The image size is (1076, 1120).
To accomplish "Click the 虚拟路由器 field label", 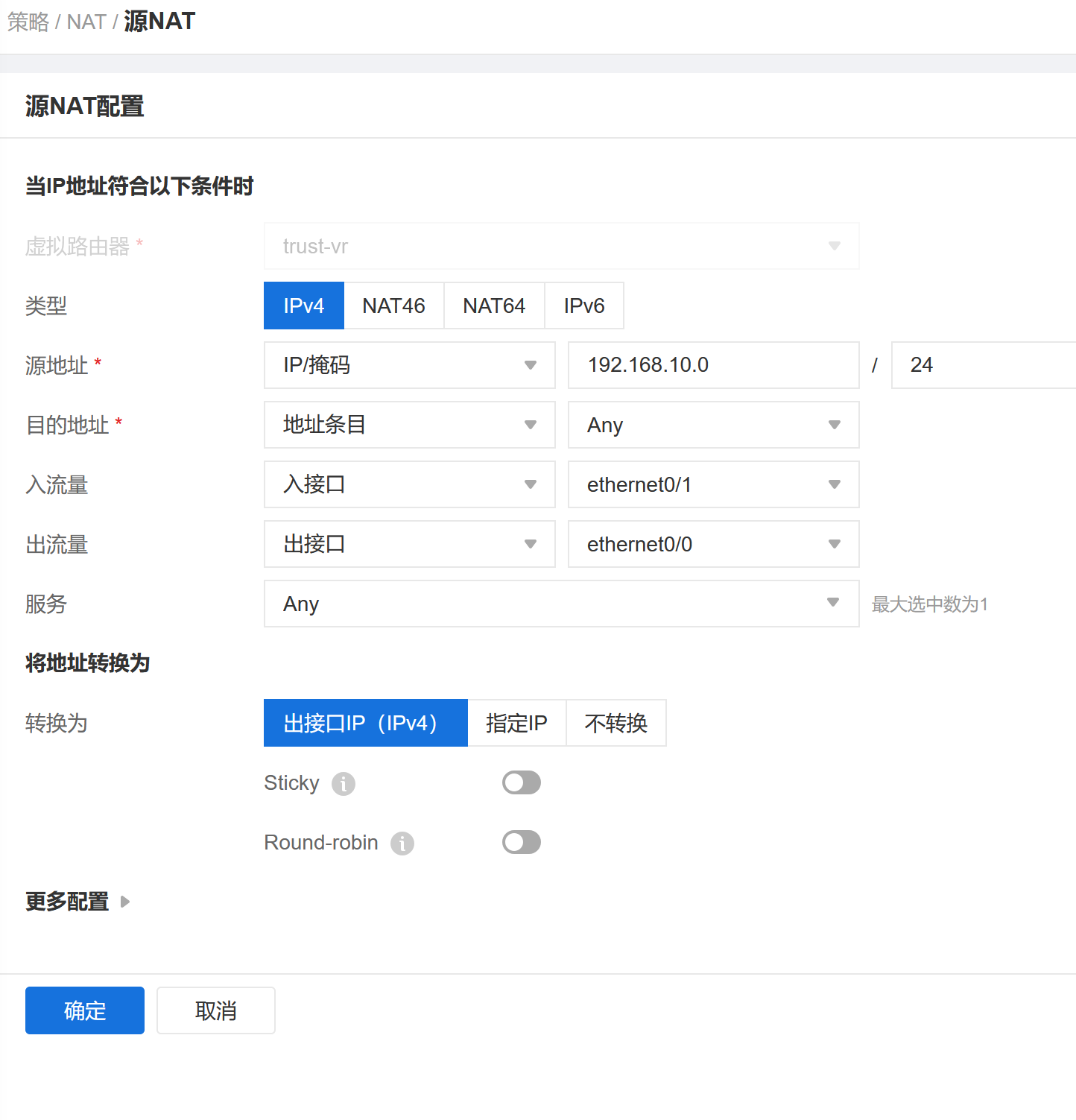I will click(77, 246).
